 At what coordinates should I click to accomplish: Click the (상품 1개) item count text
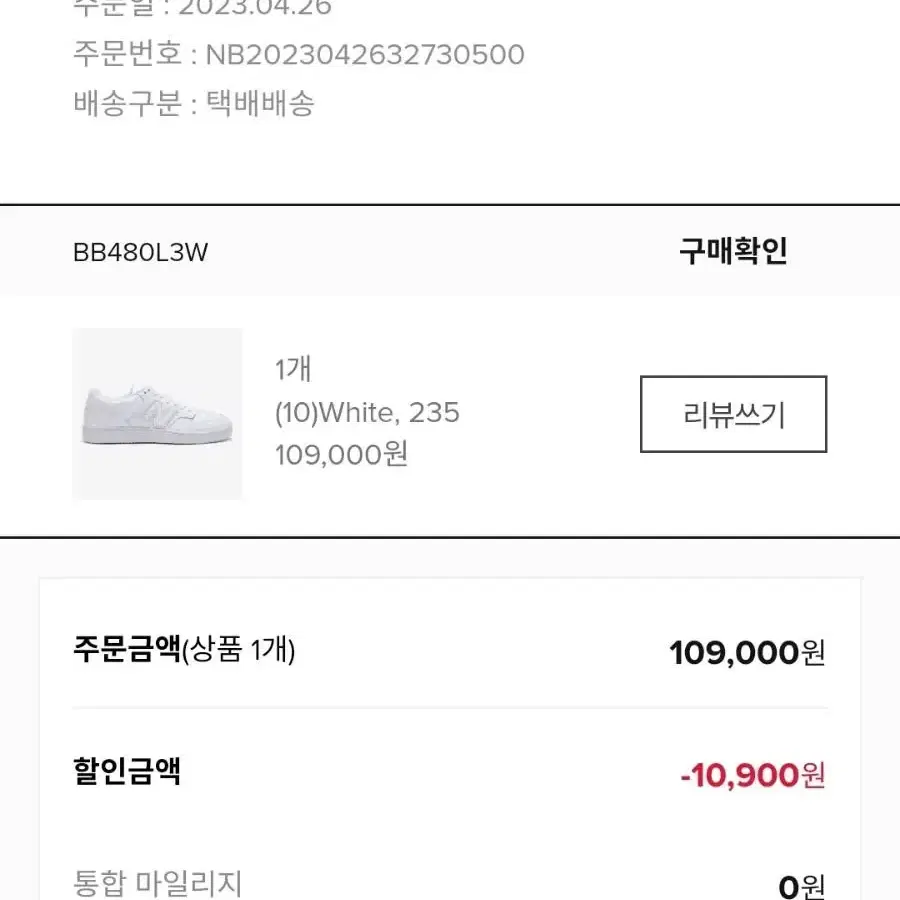pyautogui.click(x=238, y=650)
